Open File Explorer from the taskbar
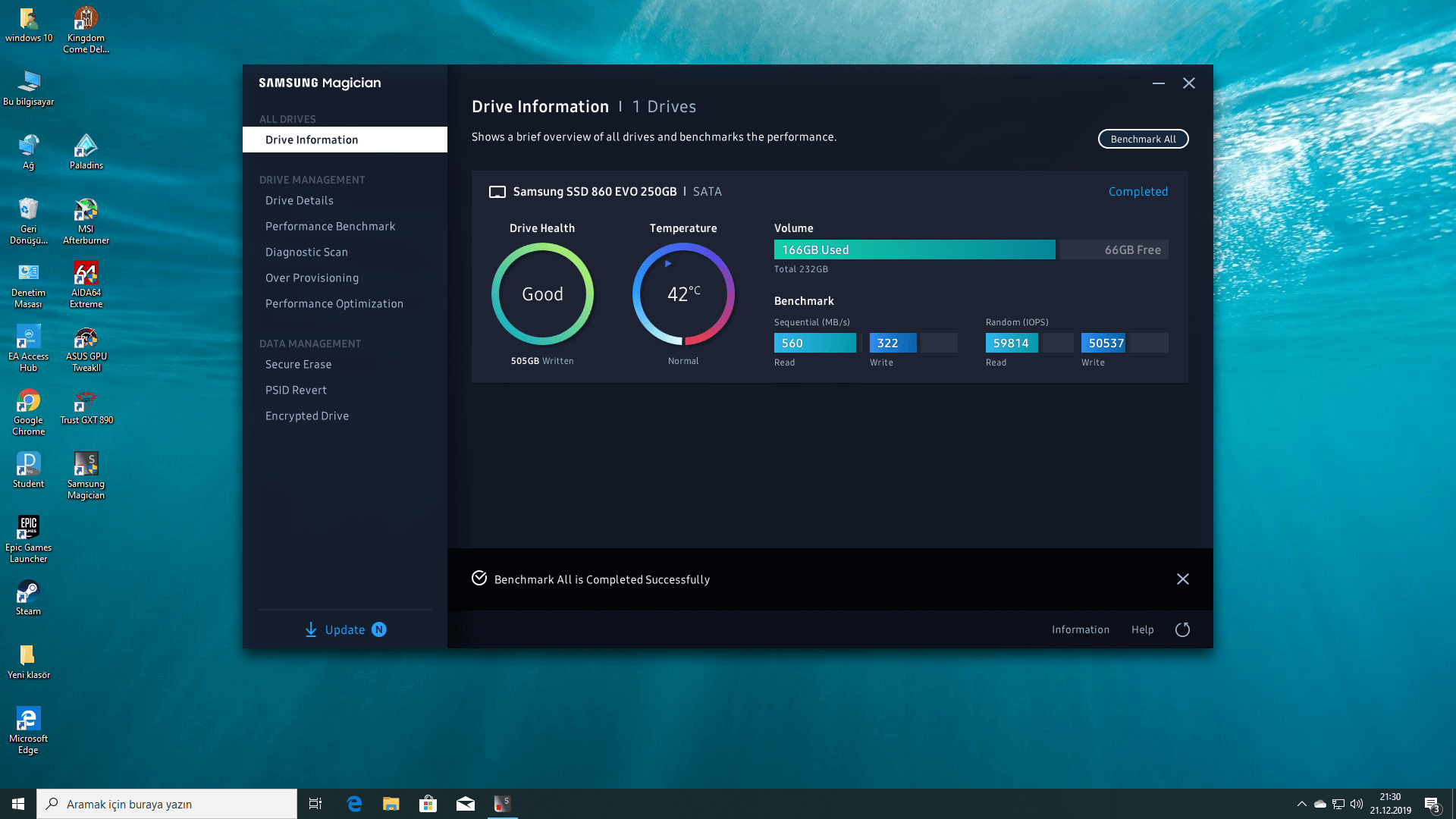The image size is (1456, 819). pyautogui.click(x=391, y=804)
